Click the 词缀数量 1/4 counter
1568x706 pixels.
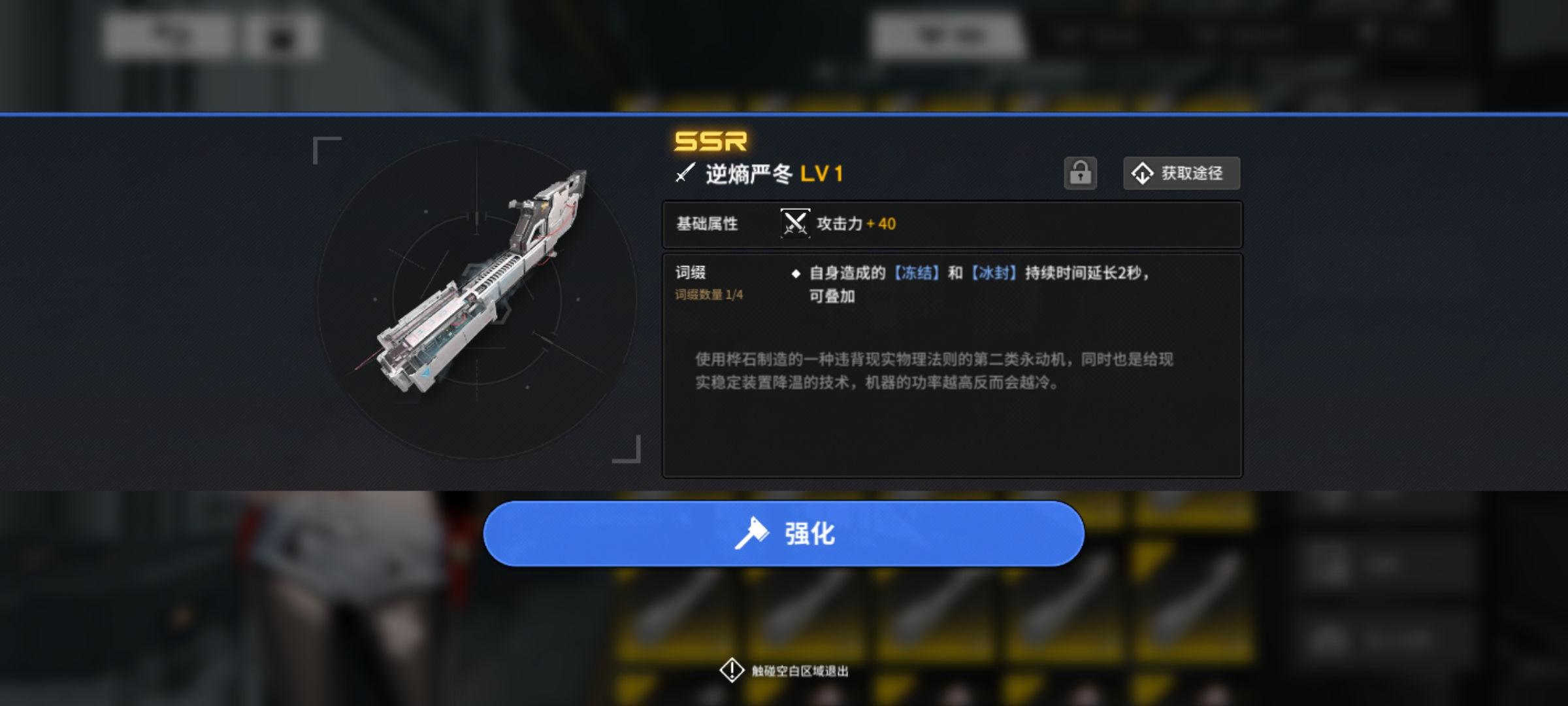pyautogui.click(x=709, y=295)
